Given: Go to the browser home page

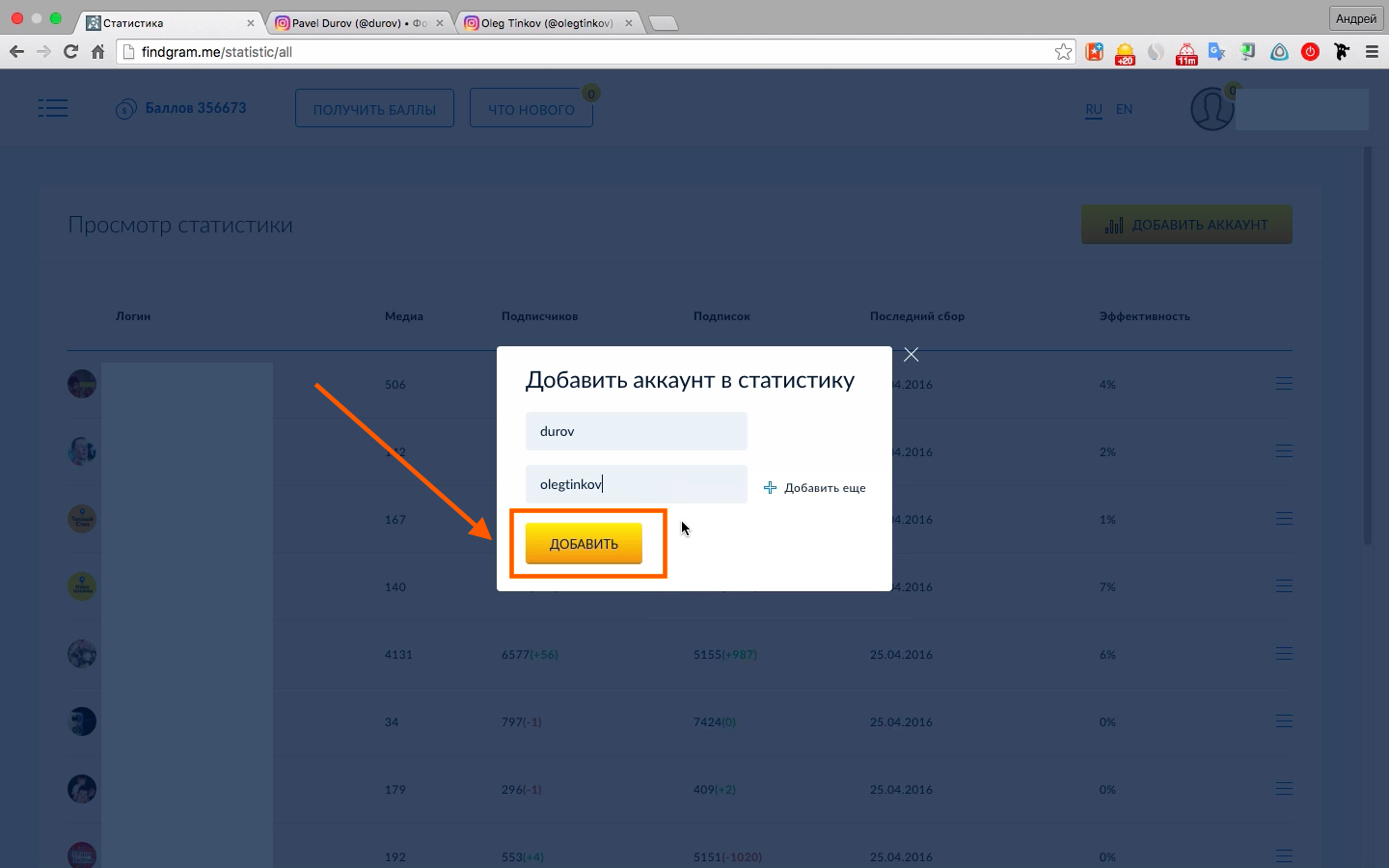Looking at the screenshot, I should coord(97,52).
